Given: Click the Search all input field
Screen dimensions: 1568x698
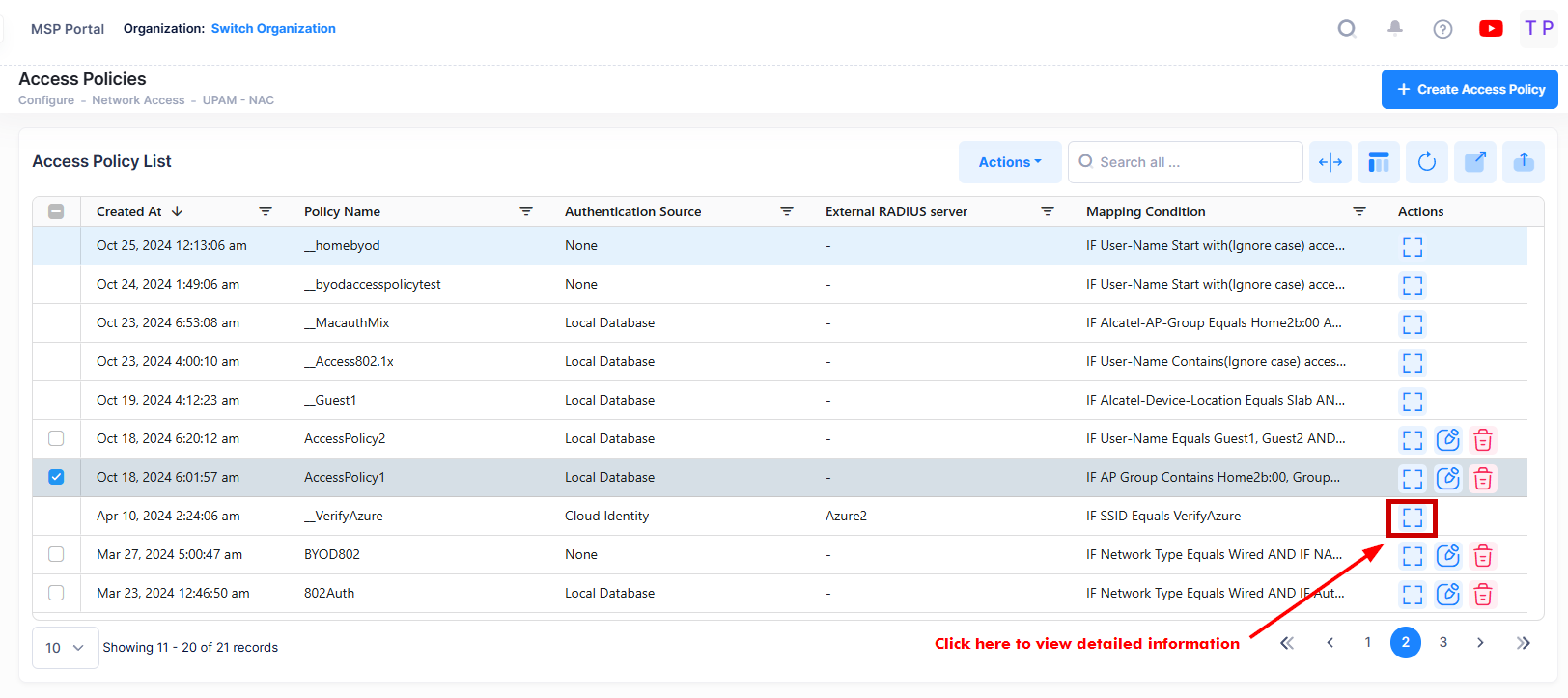Looking at the screenshot, I should [1193, 162].
